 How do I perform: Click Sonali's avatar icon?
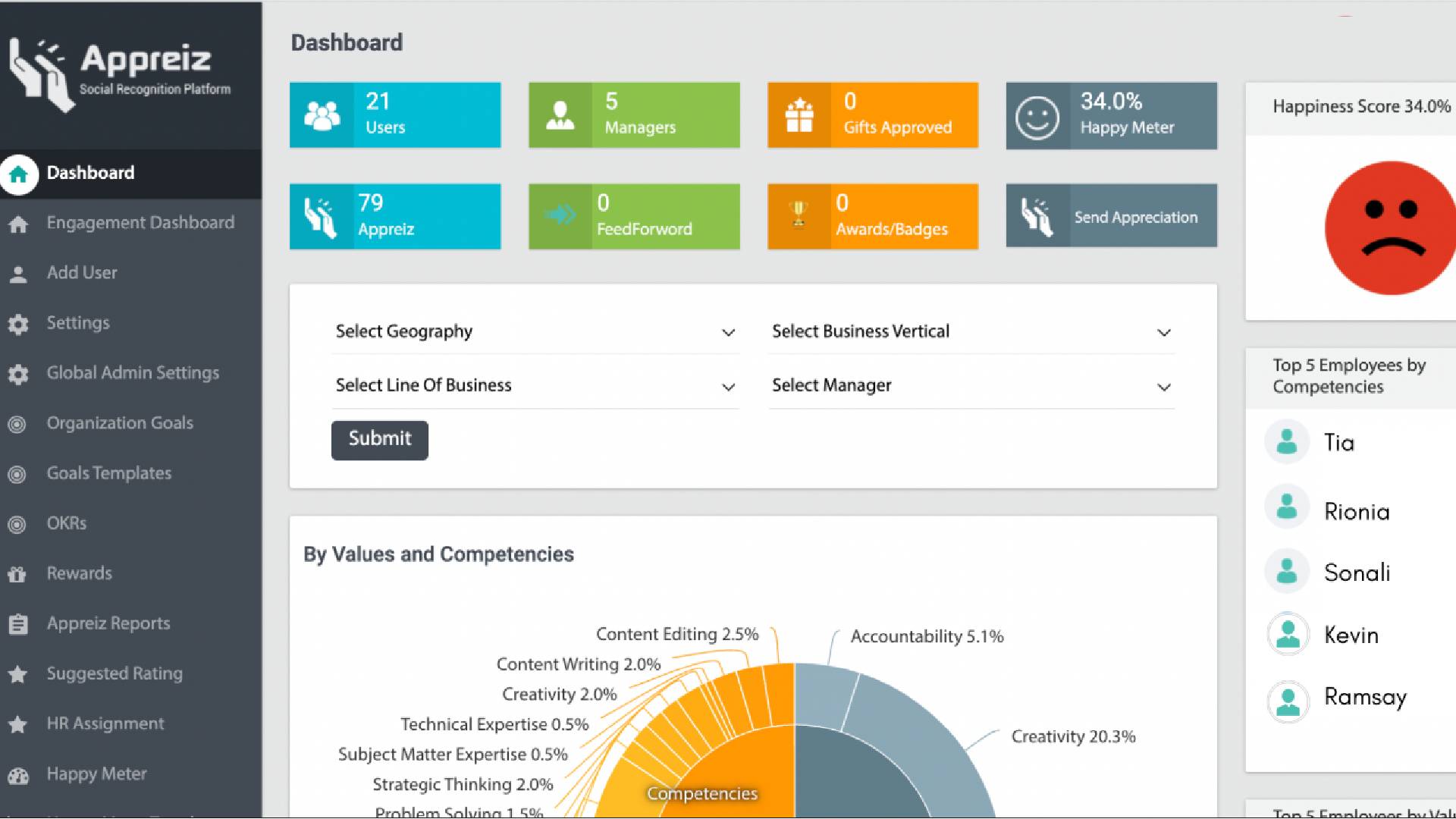1288,571
